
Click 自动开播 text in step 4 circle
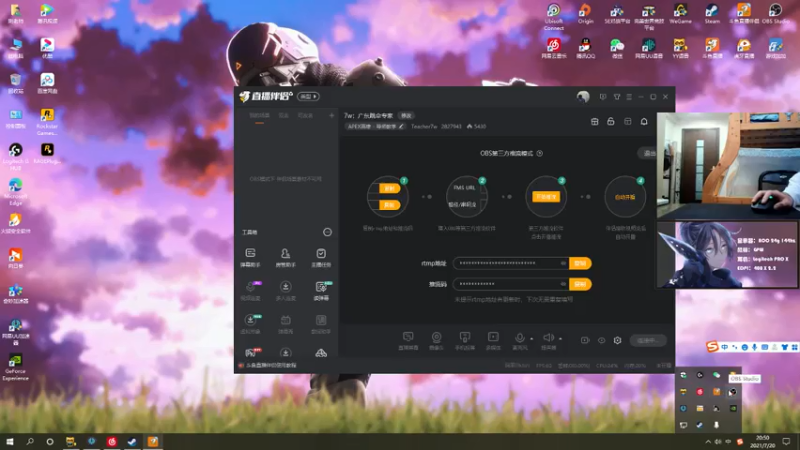(x=625, y=197)
